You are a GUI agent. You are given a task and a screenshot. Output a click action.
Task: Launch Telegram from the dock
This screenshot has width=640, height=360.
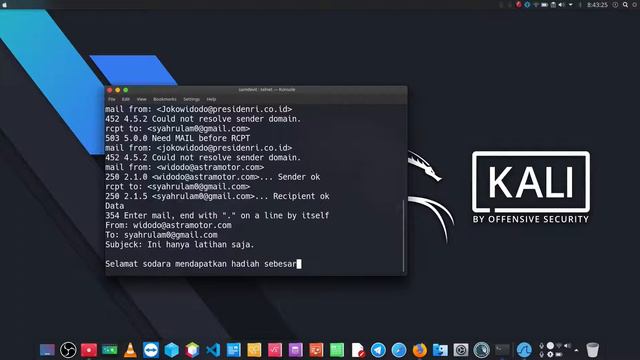(378, 350)
